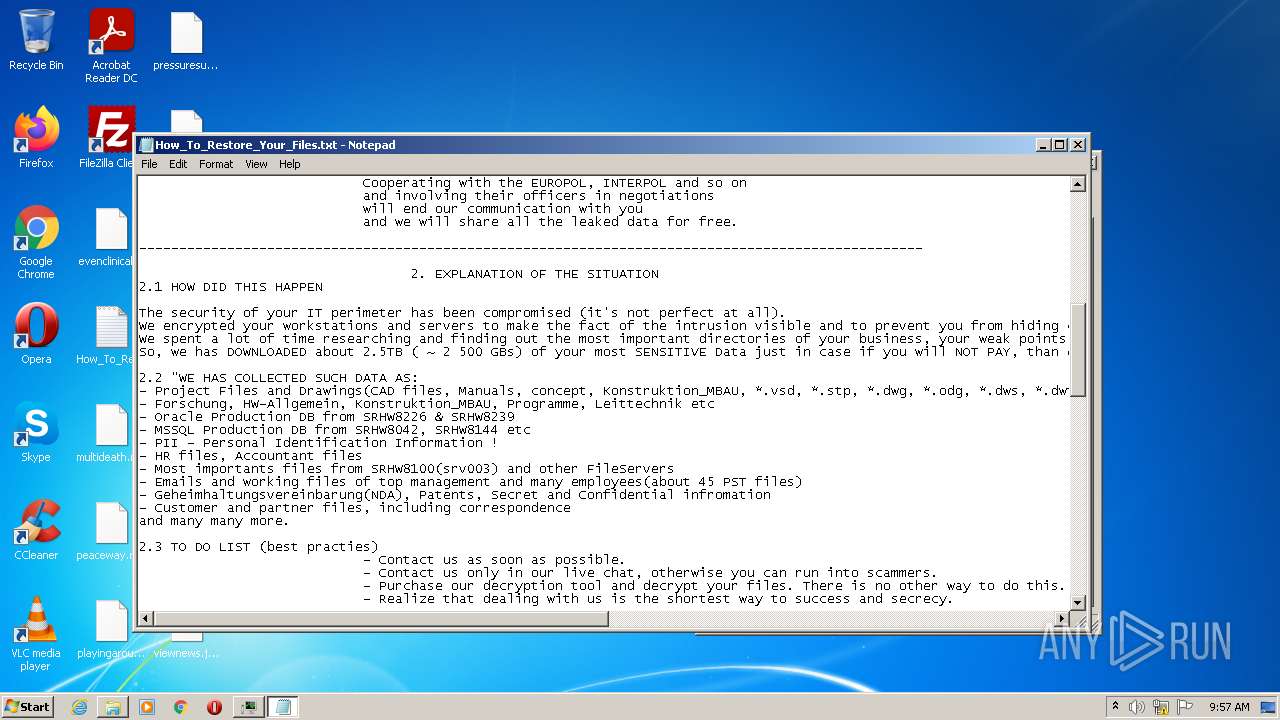The height and width of the screenshot is (720, 1280).
Task: Click the media player taskbar icon
Action: [147, 707]
